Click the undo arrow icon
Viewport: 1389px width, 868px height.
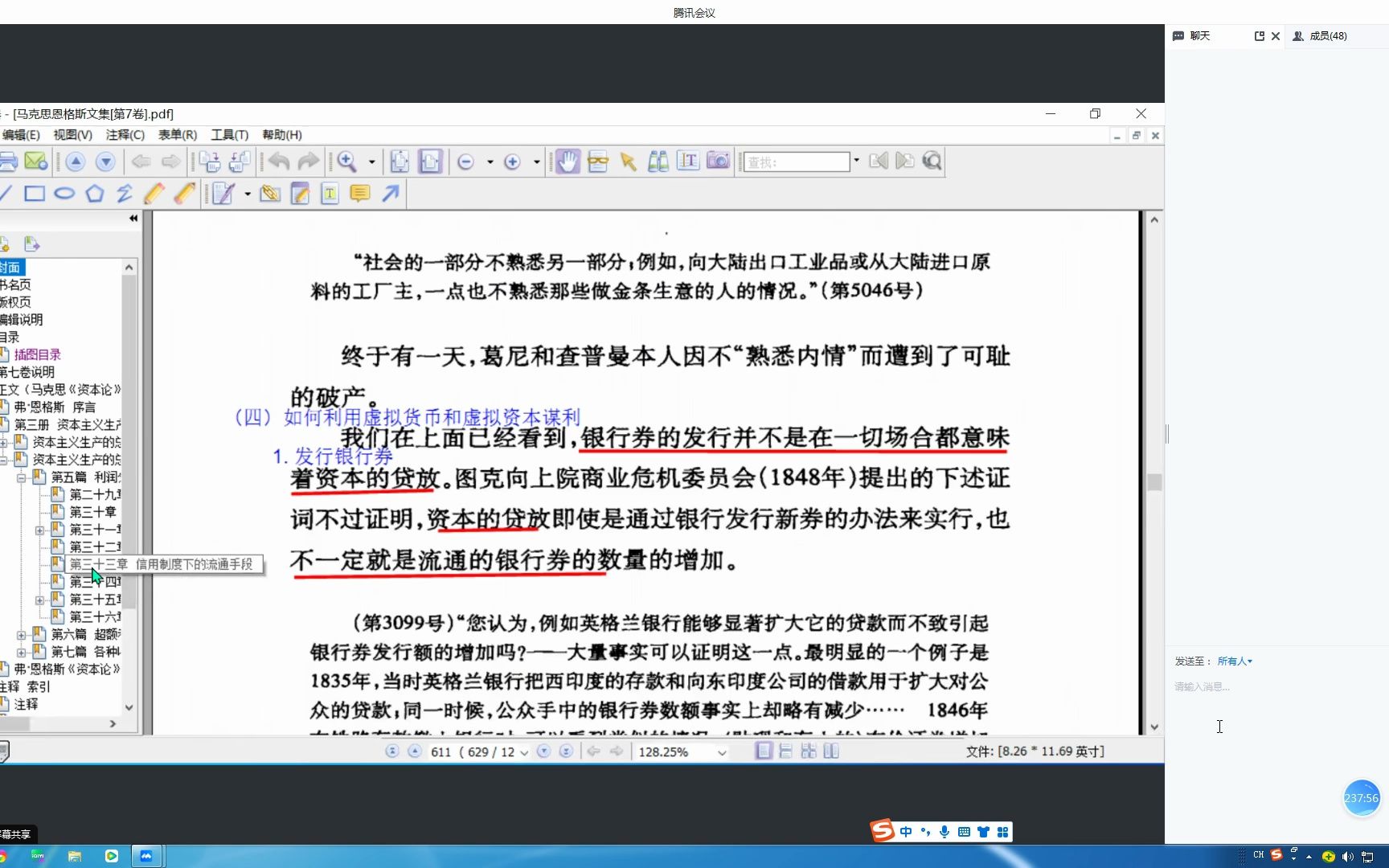tap(279, 162)
